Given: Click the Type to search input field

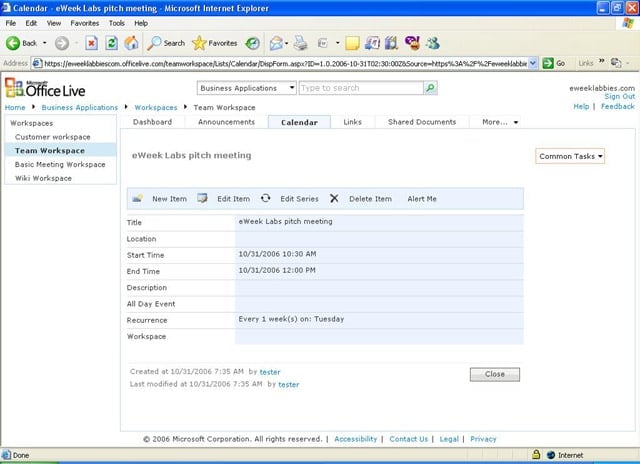Looking at the screenshot, I should [x=361, y=88].
